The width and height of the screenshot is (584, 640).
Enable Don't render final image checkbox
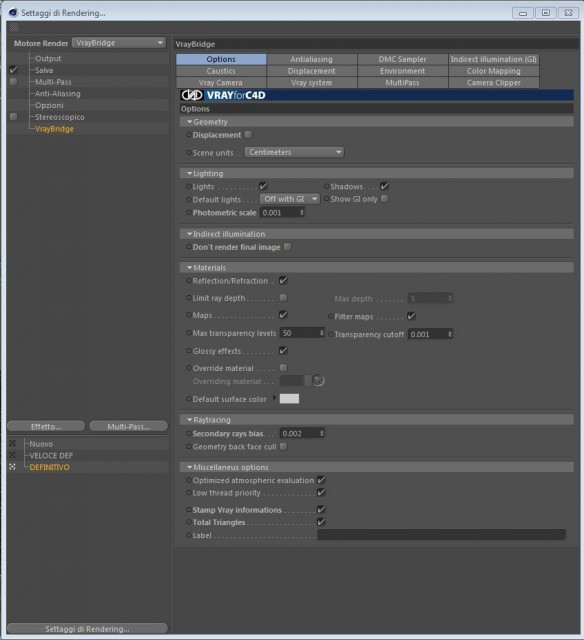(287, 247)
